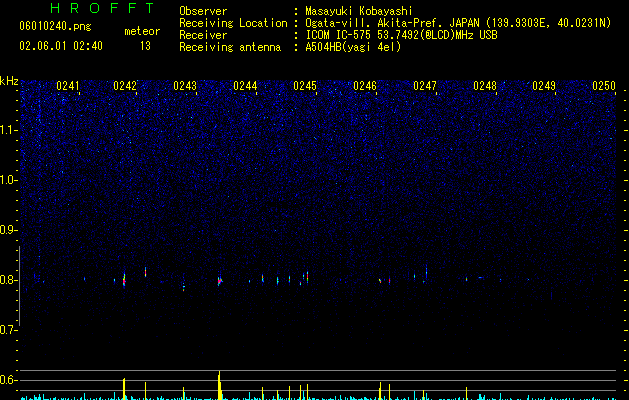The height and width of the screenshot is (400, 629).
Task: Click the 0.8 kHz axis label
Action: coord(9,280)
